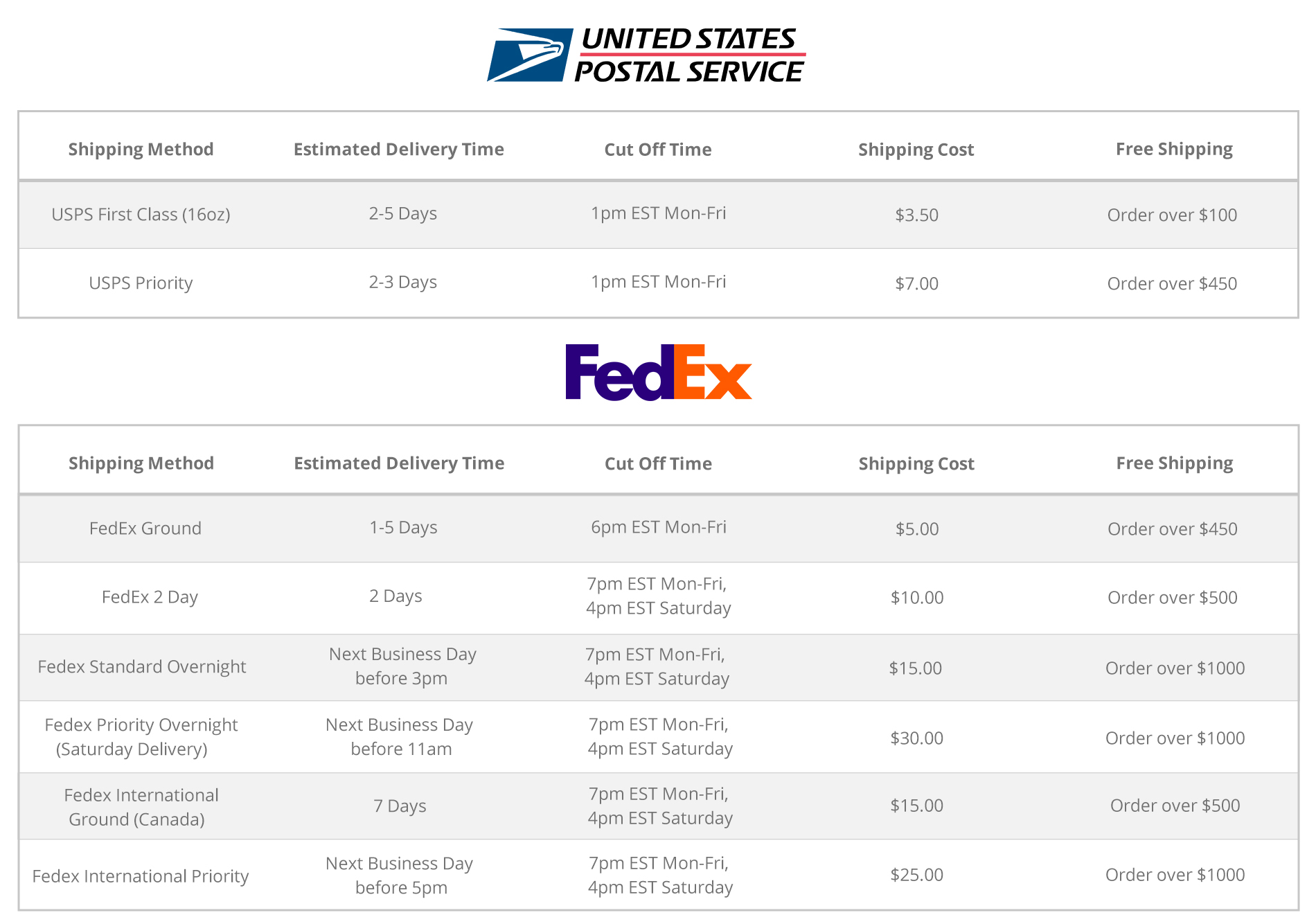Image resolution: width=1316 pixels, height=924 pixels.
Task: Select the USPS First Class (16oz) method
Action: tap(141, 215)
